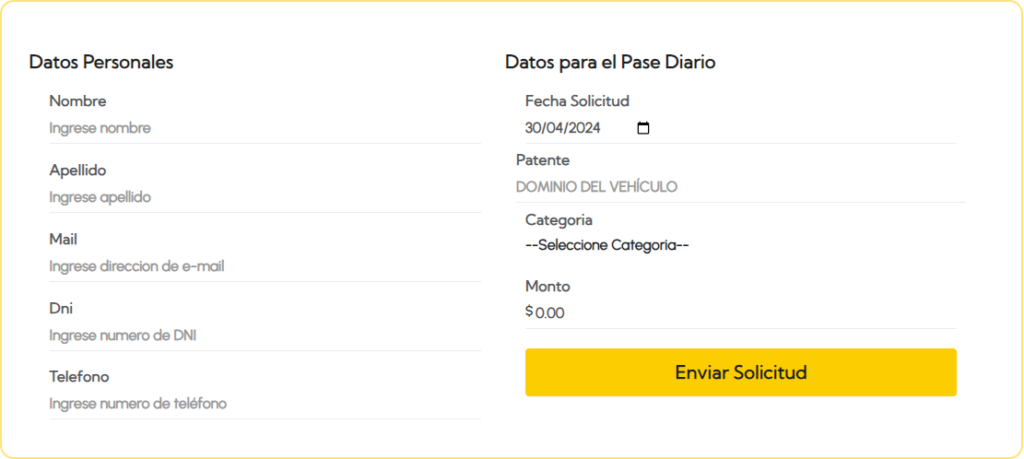Click the Enviar Solicitud button

point(741,372)
